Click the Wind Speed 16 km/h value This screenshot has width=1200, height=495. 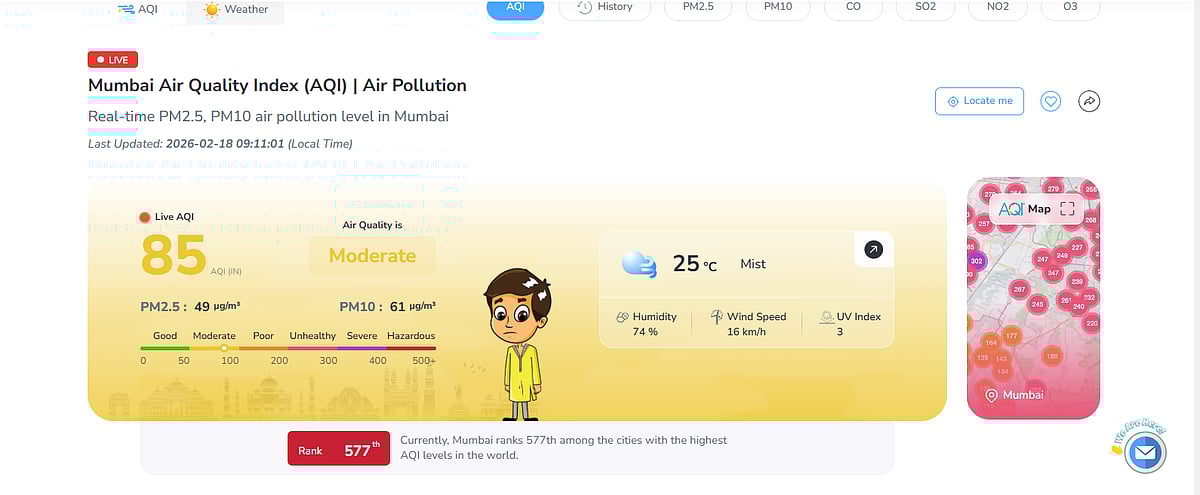coord(747,332)
